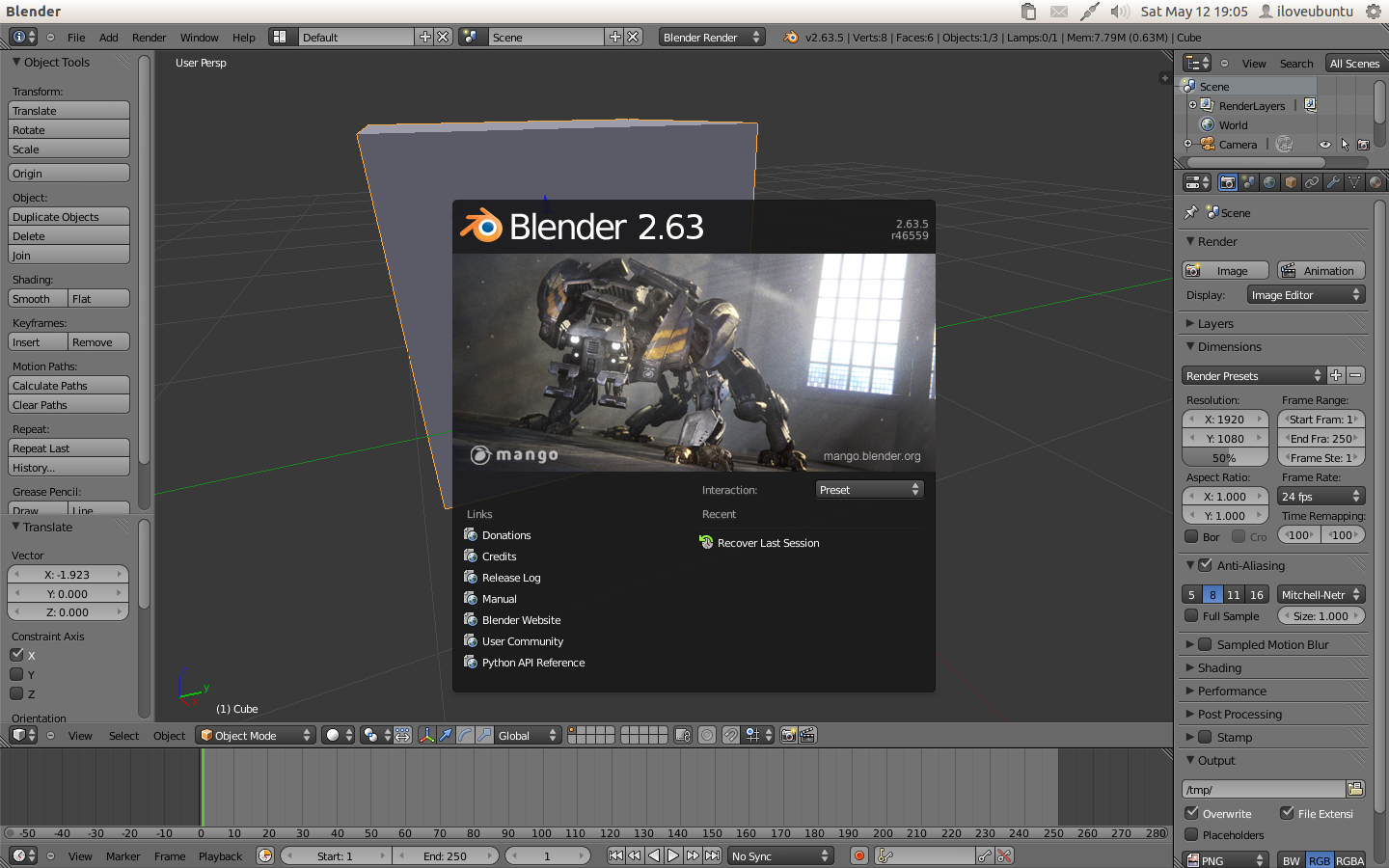Viewport: 1389px width, 868px height.
Task: Toggle snap magnet icon in 3D header
Action: coord(731,735)
